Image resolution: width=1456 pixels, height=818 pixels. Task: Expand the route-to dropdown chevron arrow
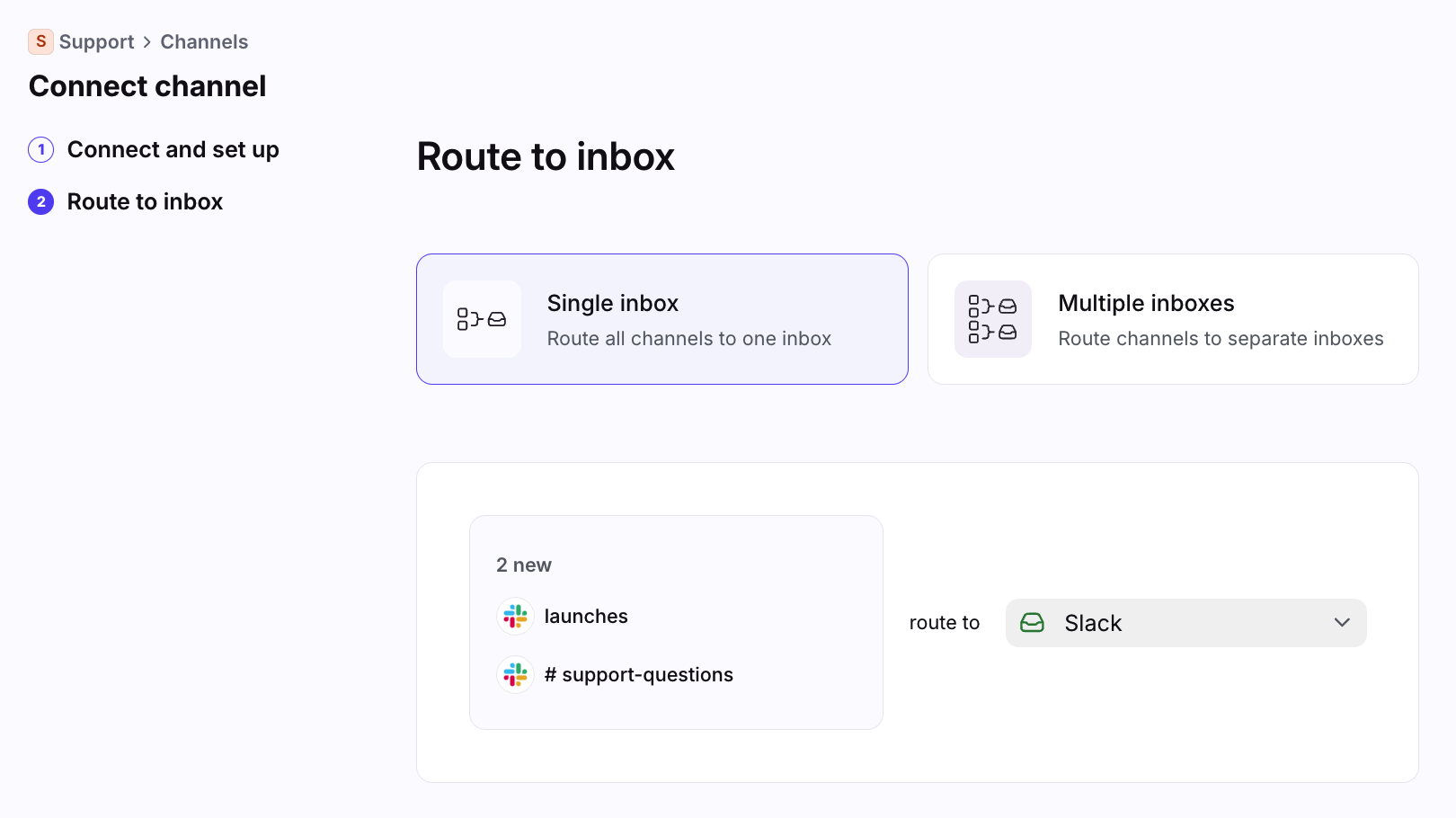click(x=1342, y=623)
